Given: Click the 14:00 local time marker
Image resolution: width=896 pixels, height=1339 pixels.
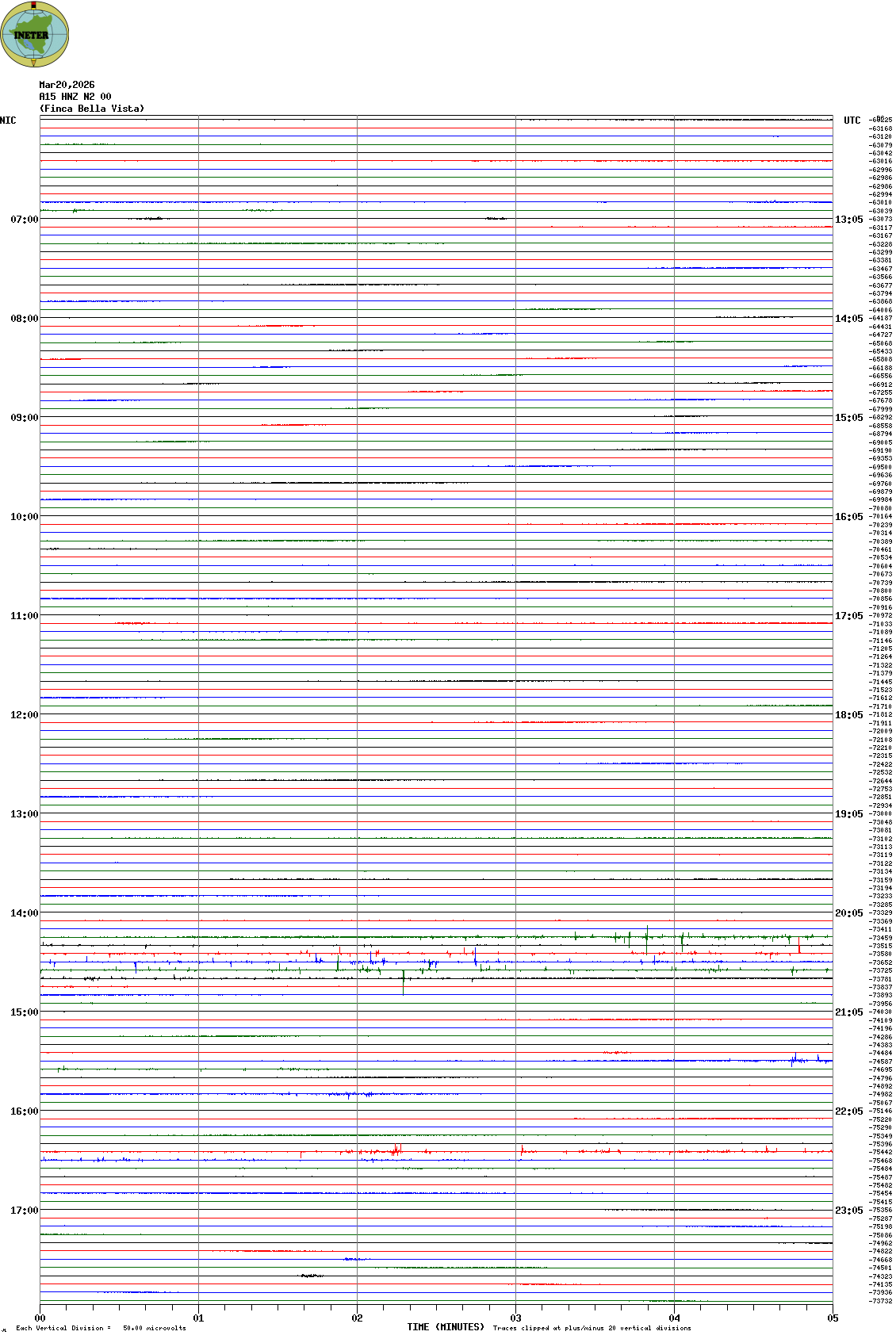Looking at the screenshot, I should [24, 913].
